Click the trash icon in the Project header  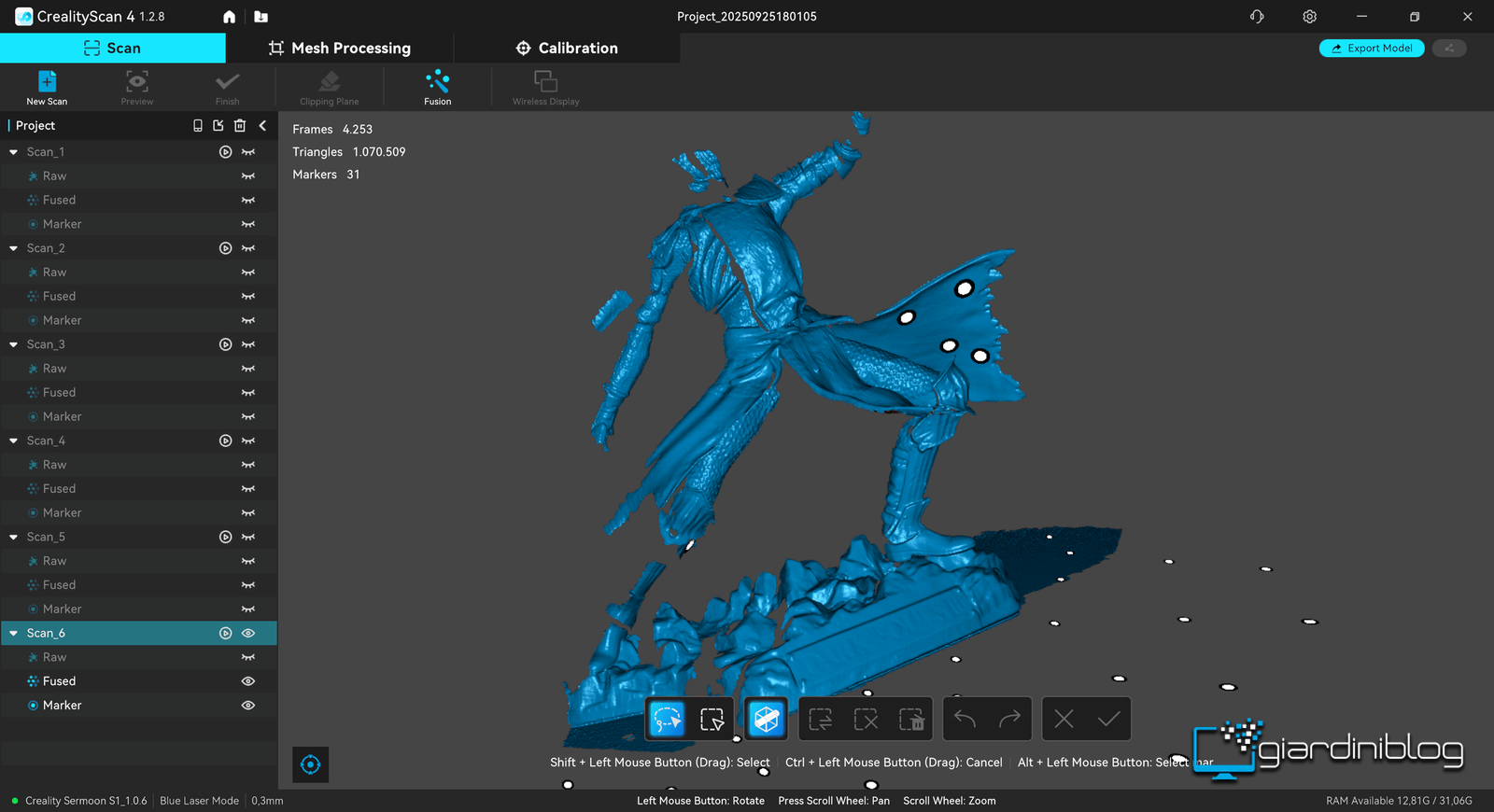click(240, 125)
